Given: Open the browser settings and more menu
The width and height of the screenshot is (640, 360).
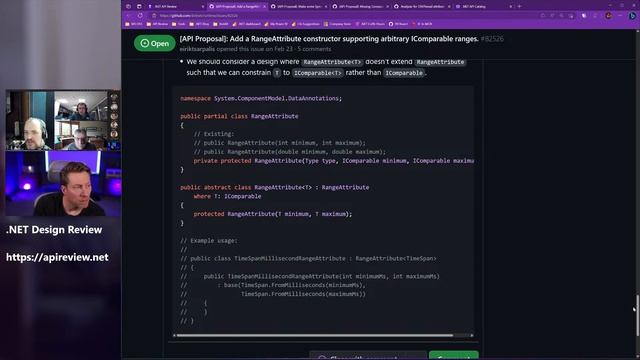Looking at the screenshot, I should [x=620, y=16].
